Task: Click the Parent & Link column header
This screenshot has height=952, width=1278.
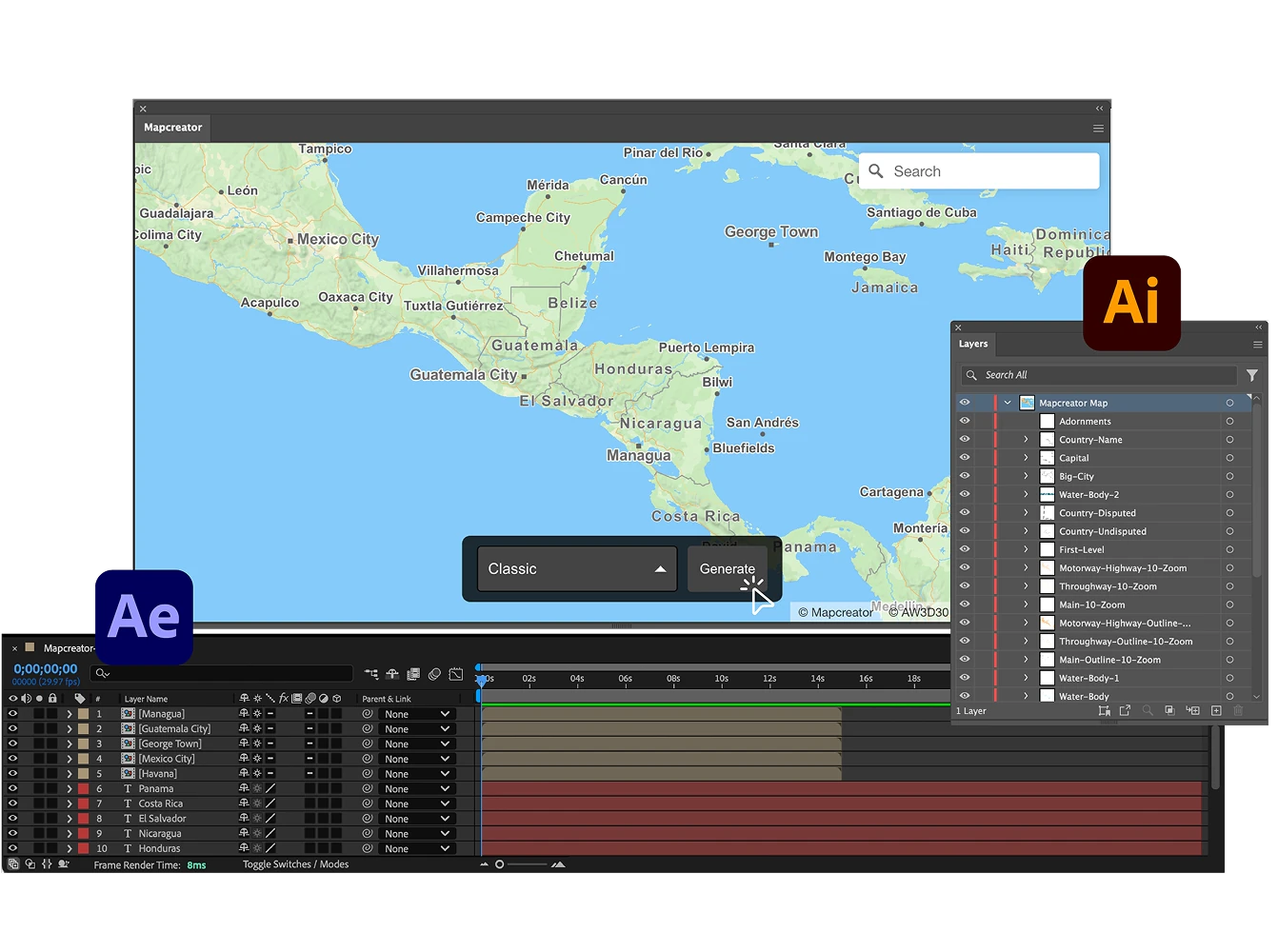Action: [387, 699]
